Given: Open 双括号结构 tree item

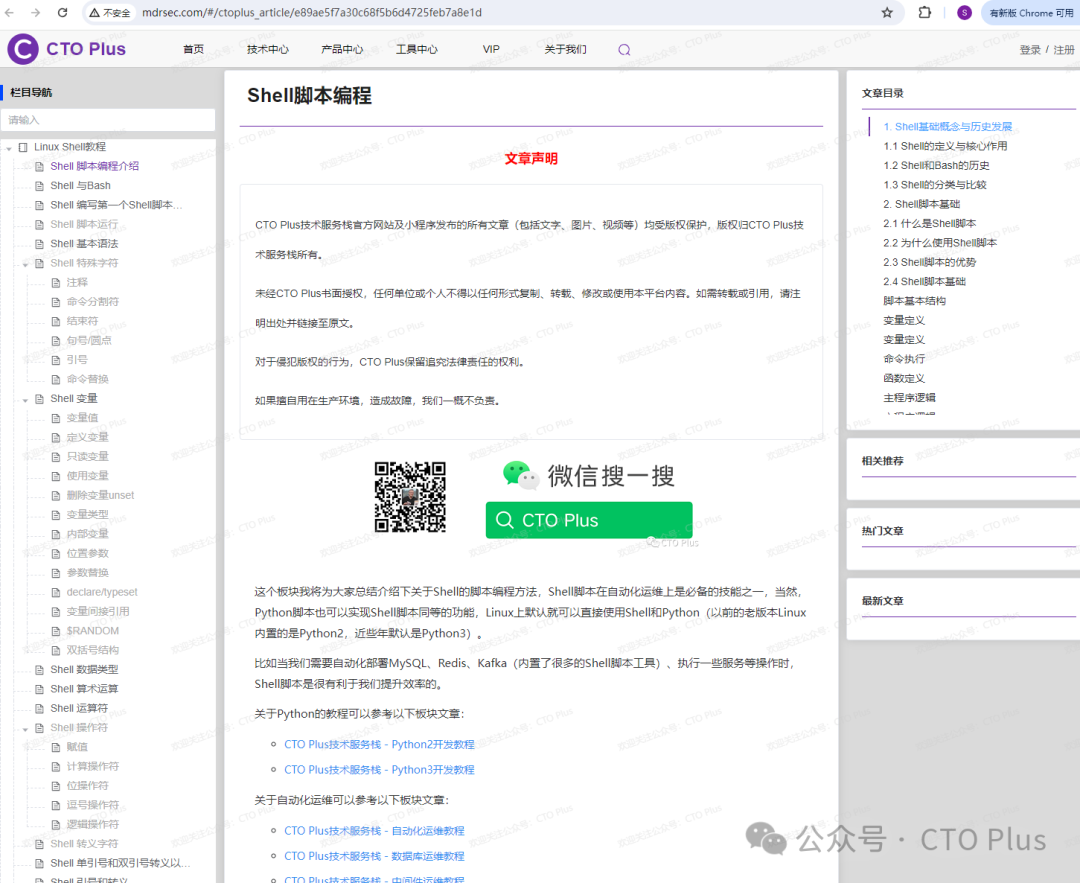Looking at the screenshot, I should pos(92,650).
